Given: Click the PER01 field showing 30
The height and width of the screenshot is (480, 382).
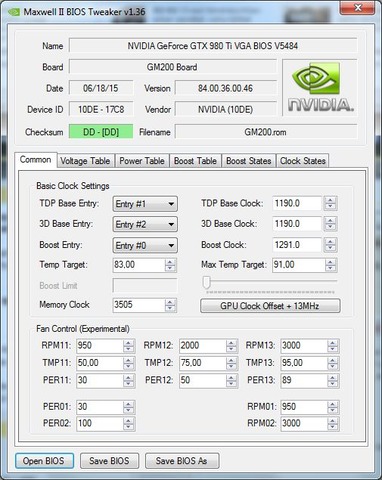Looking at the screenshot, I should pos(100,407).
